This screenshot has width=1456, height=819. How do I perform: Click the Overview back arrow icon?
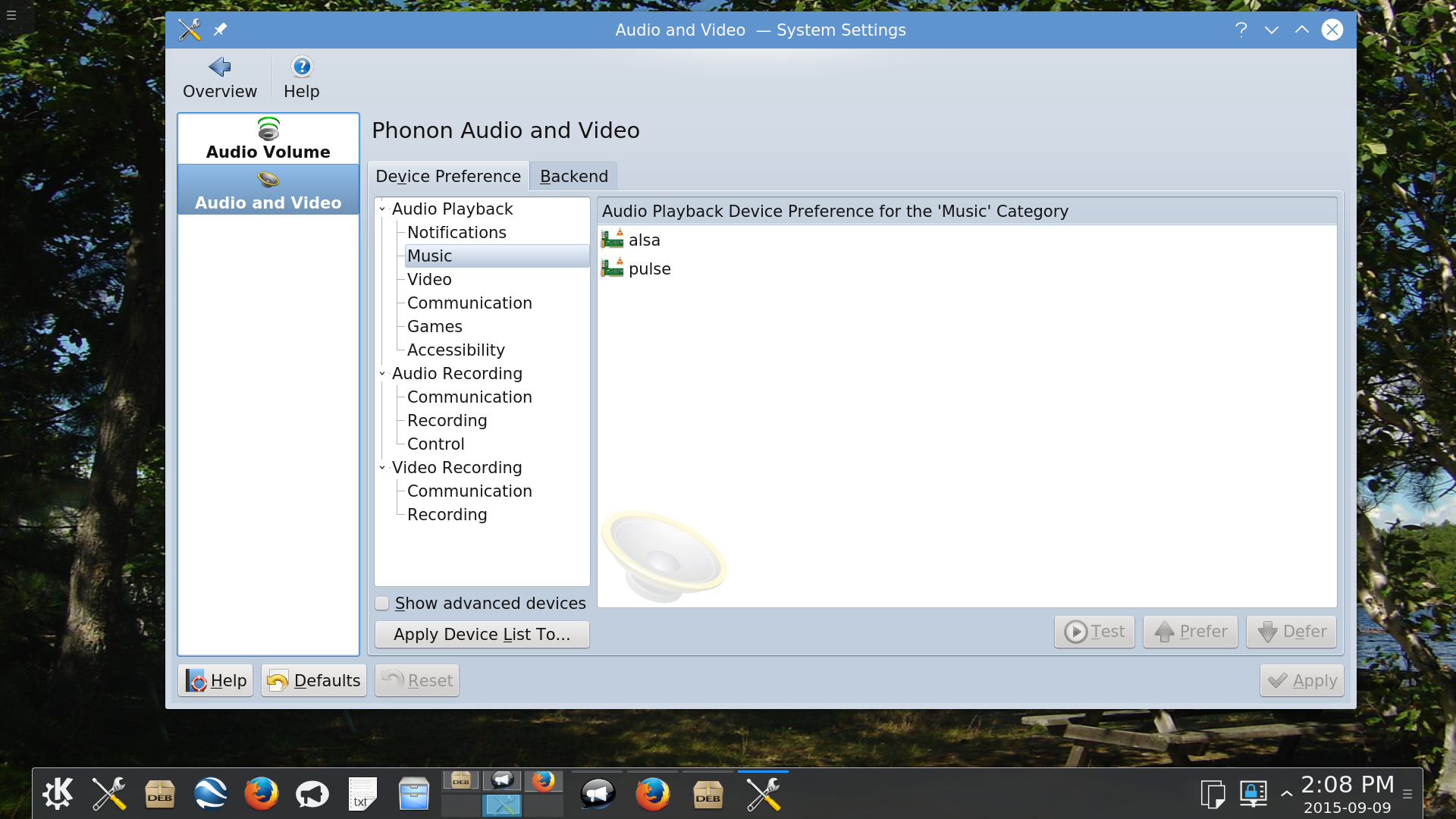tap(220, 67)
